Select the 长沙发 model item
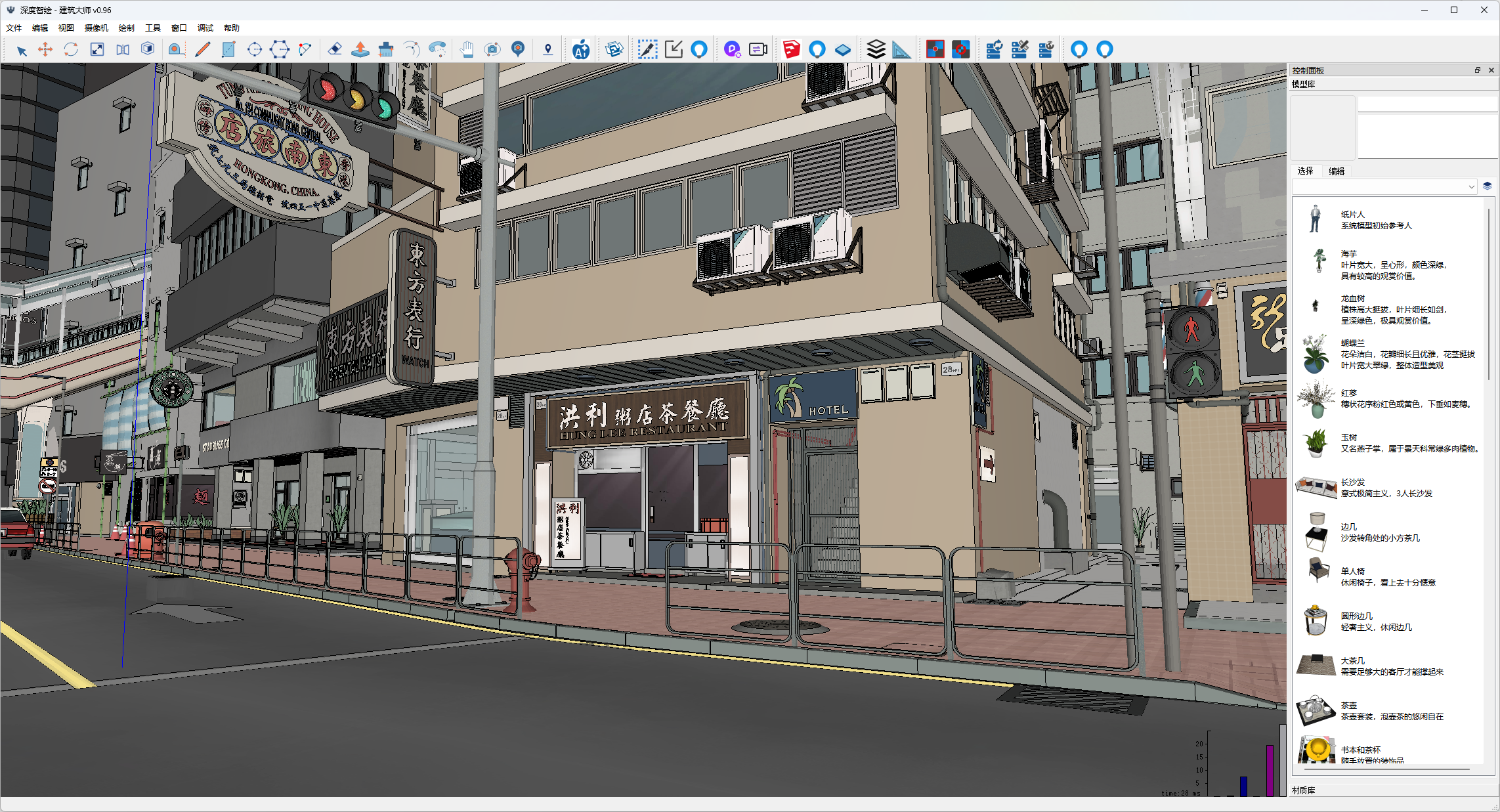The height and width of the screenshot is (812, 1500). [1388, 488]
